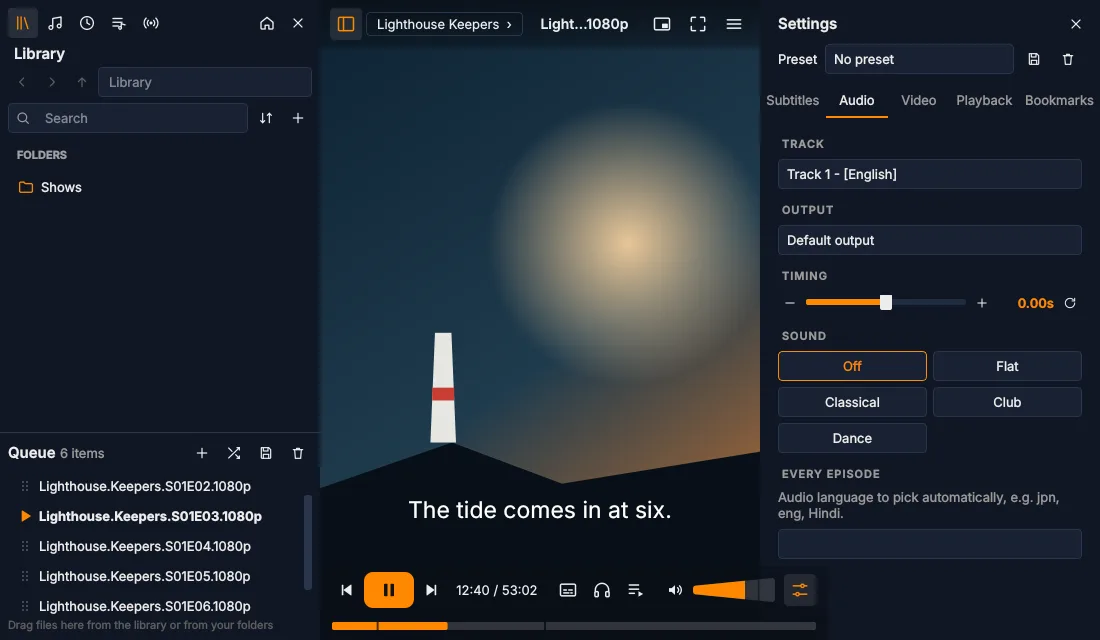Open the Default output dropdown

point(930,240)
